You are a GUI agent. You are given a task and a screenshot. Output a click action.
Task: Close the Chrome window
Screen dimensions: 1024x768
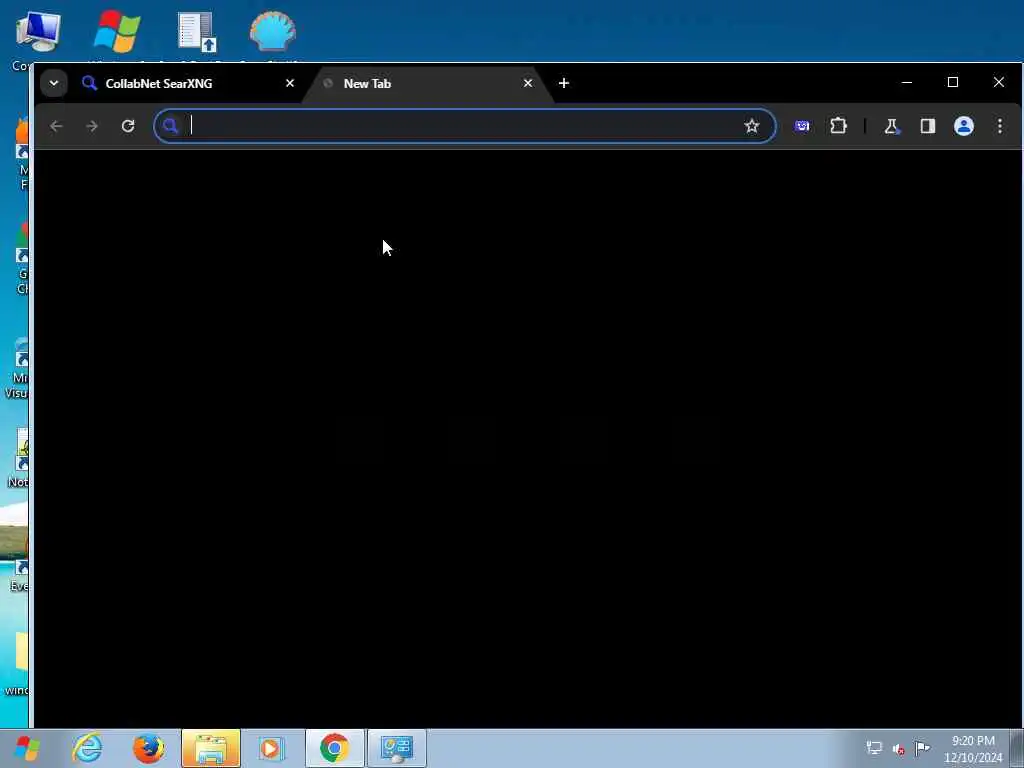(999, 82)
